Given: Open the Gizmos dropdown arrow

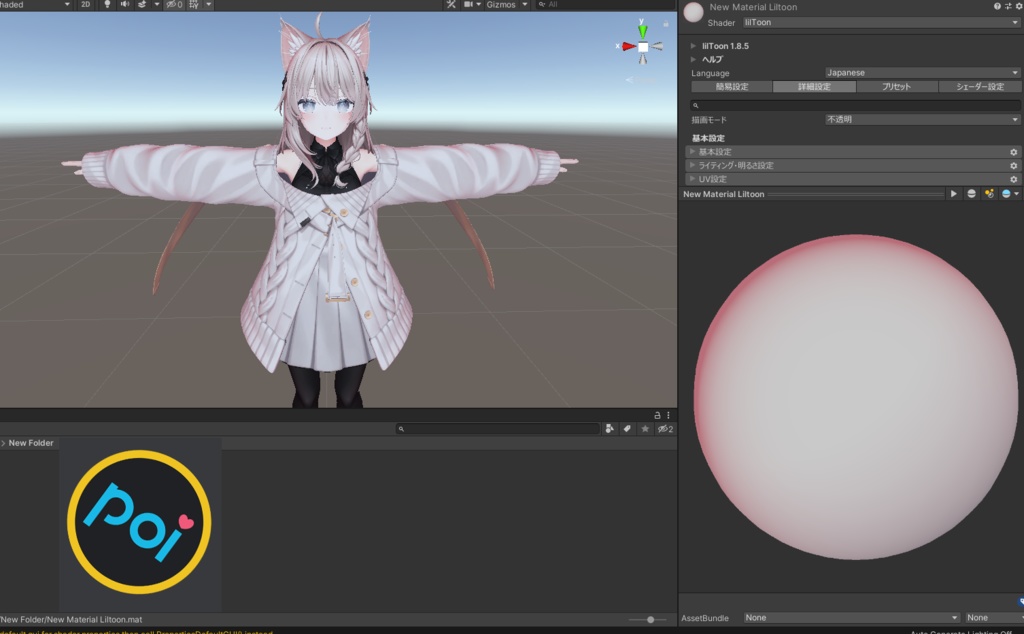Looking at the screenshot, I should click(524, 5).
